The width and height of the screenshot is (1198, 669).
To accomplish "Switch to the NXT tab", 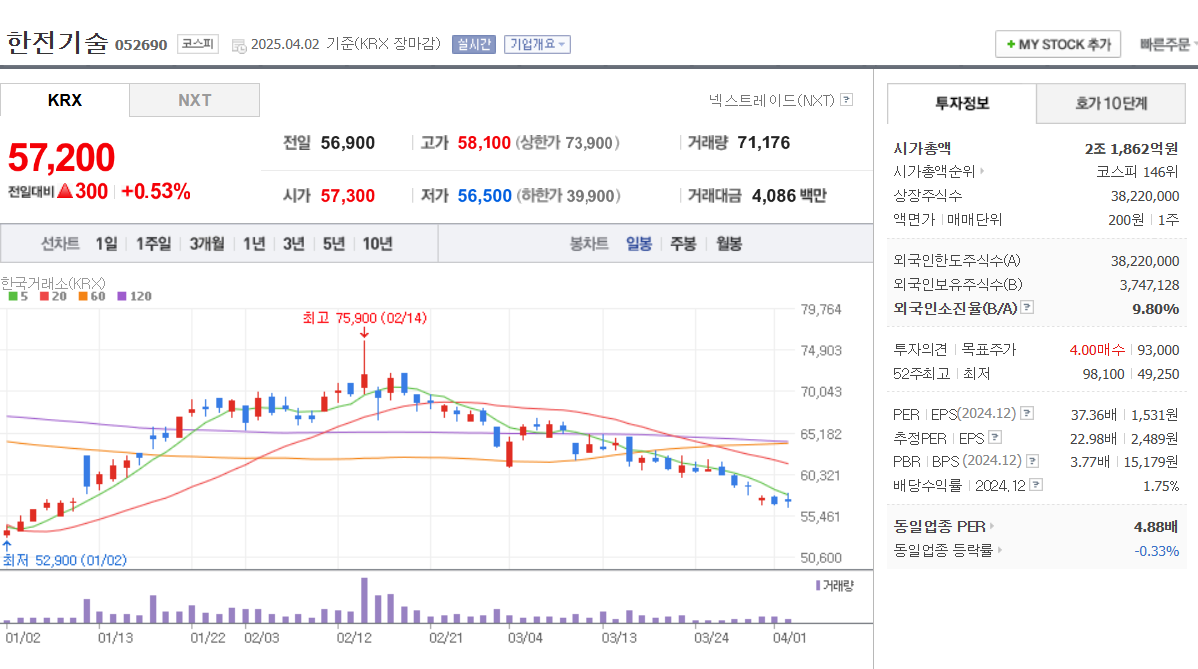I will (195, 100).
